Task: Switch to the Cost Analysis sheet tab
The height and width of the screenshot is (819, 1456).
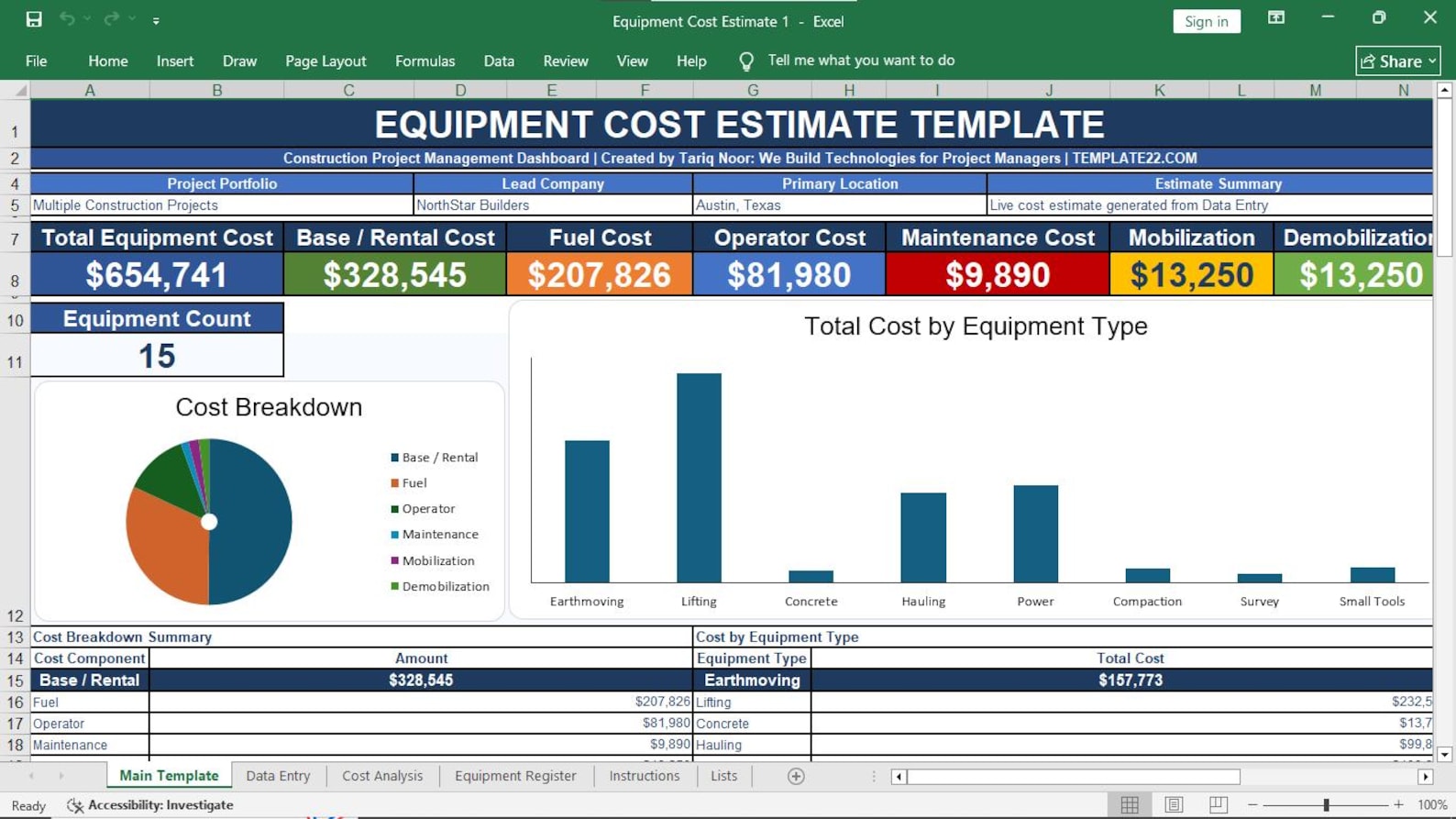Action: (382, 776)
